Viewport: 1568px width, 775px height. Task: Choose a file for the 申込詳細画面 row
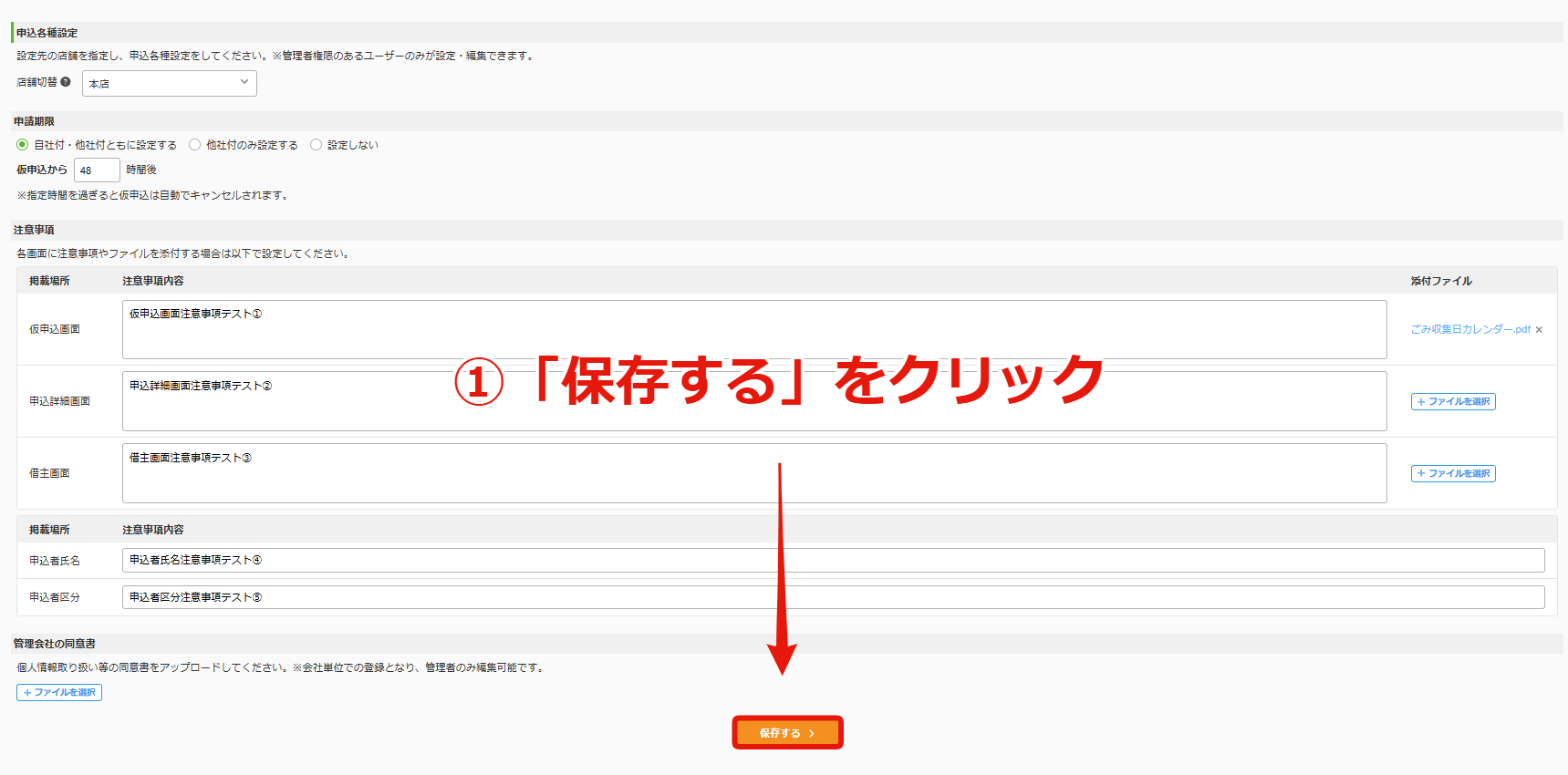(1453, 401)
